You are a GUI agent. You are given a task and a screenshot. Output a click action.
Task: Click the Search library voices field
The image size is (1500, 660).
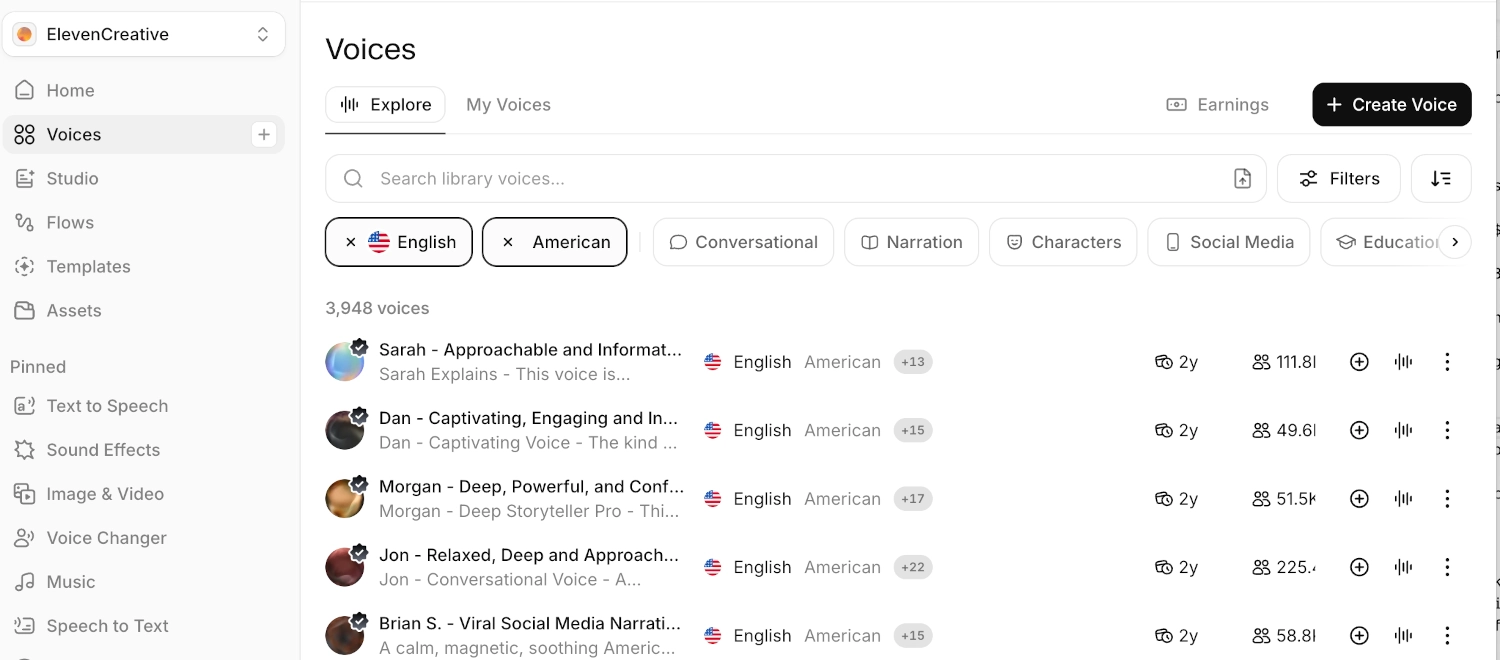click(796, 179)
